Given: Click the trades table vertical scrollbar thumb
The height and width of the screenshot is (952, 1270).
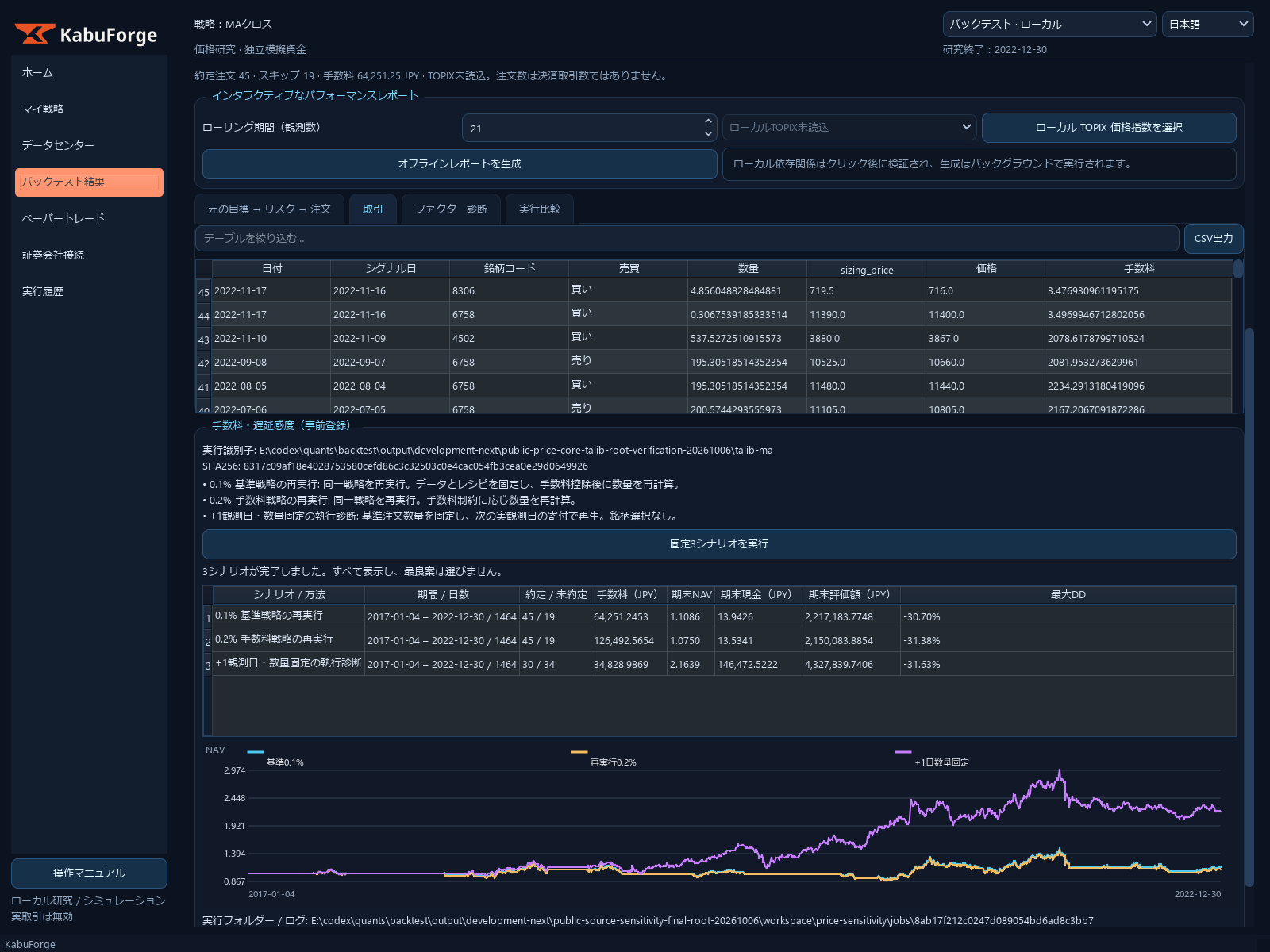Looking at the screenshot, I should 1238,269.
